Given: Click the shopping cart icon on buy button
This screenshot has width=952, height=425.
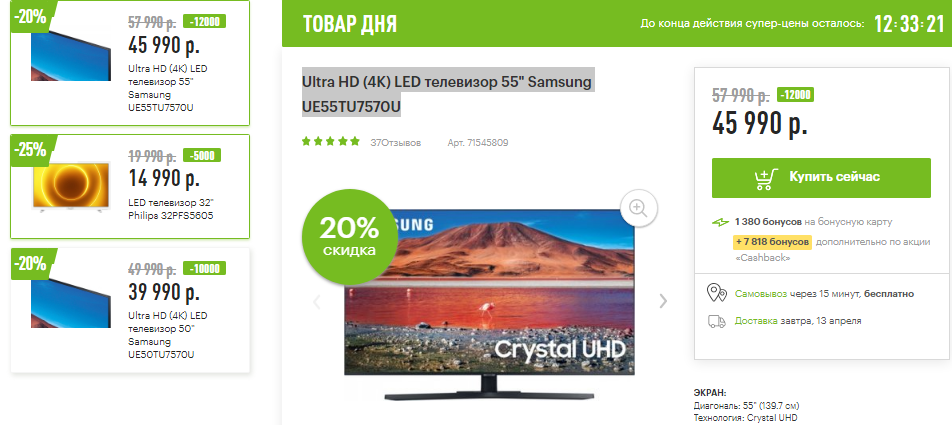Looking at the screenshot, I should click(x=766, y=177).
